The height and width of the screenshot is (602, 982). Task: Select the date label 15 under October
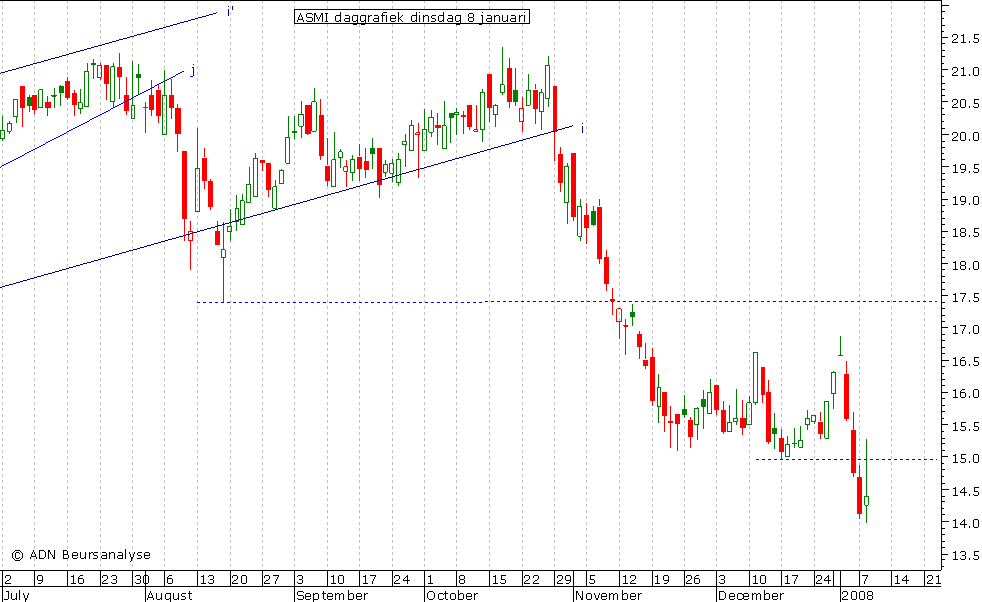(x=499, y=579)
